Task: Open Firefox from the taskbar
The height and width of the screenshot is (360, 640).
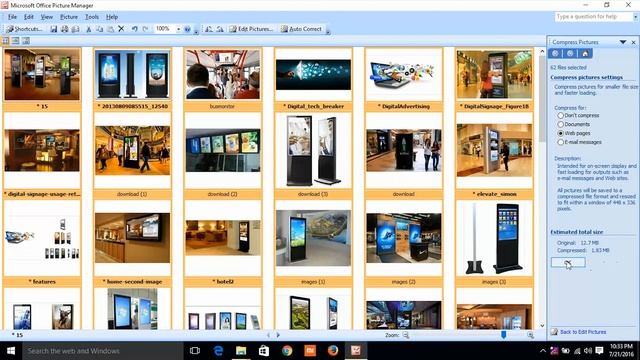Action: click(333, 351)
